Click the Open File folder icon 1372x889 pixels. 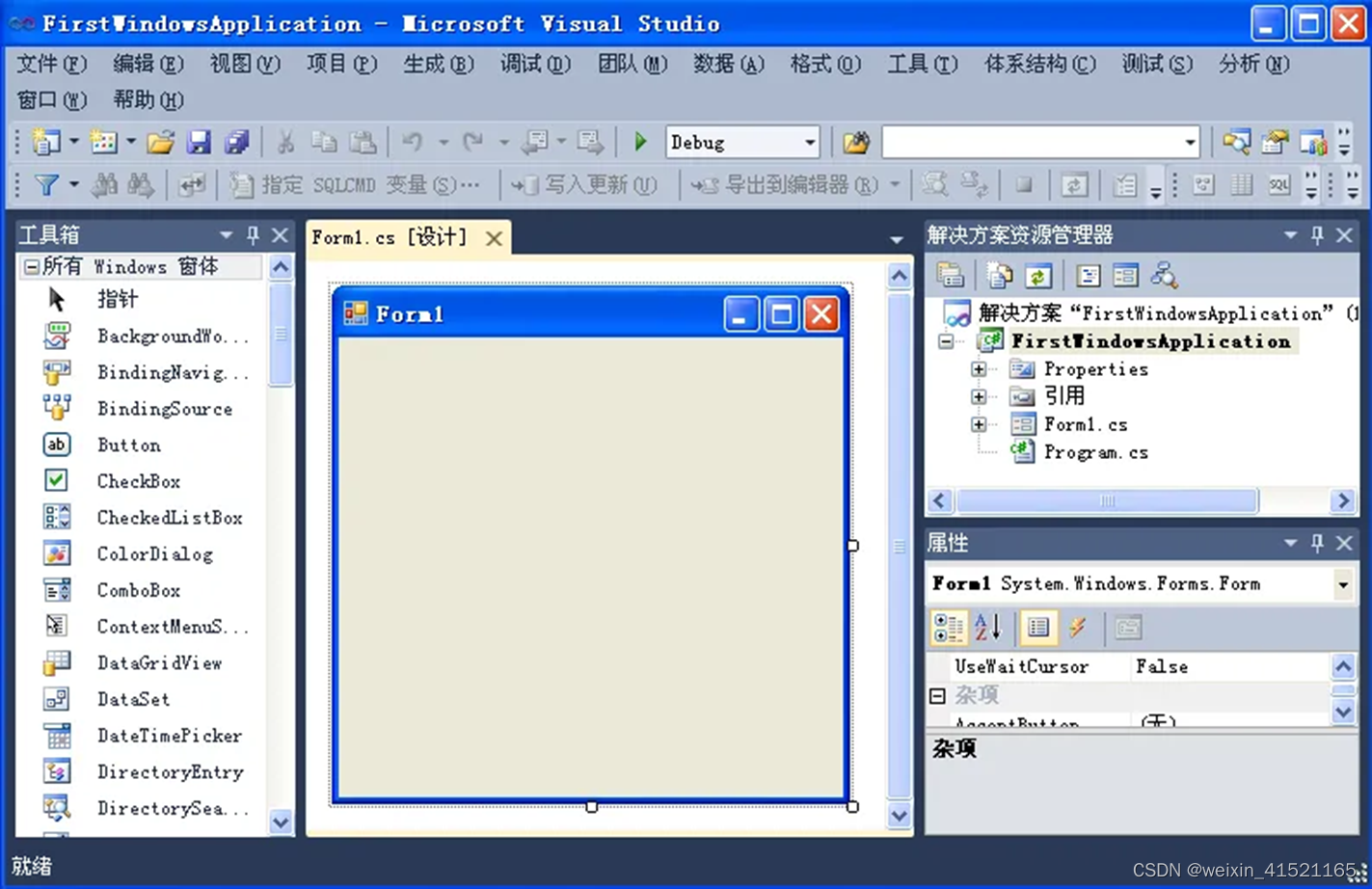click(x=160, y=143)
